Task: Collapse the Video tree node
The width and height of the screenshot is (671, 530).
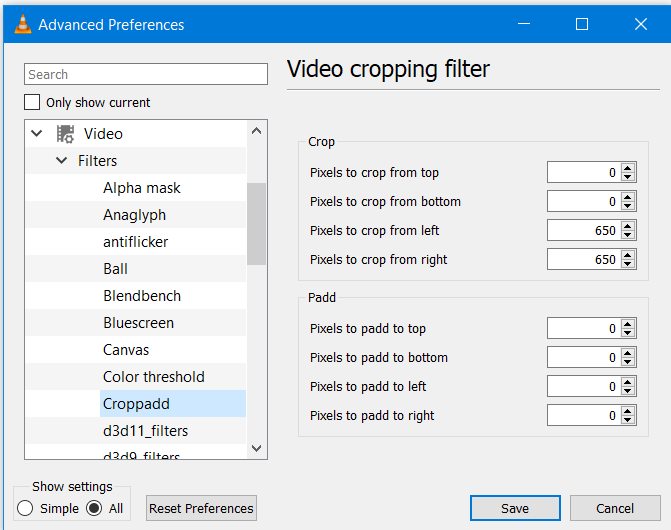Action: click(x=37, y=134)
